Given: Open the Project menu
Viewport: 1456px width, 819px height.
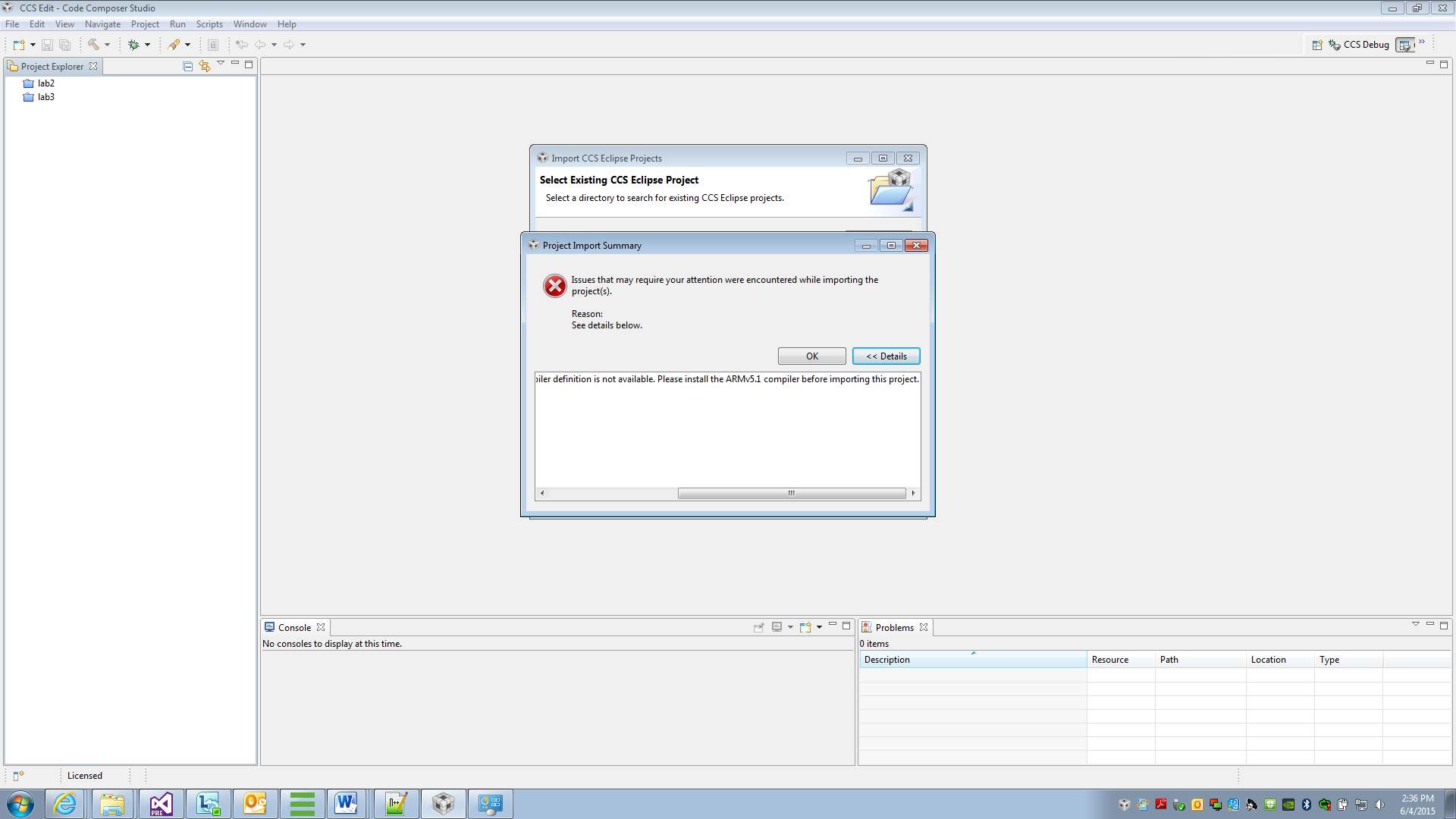Looking at the screenshot, I should (x=145, y=24).
